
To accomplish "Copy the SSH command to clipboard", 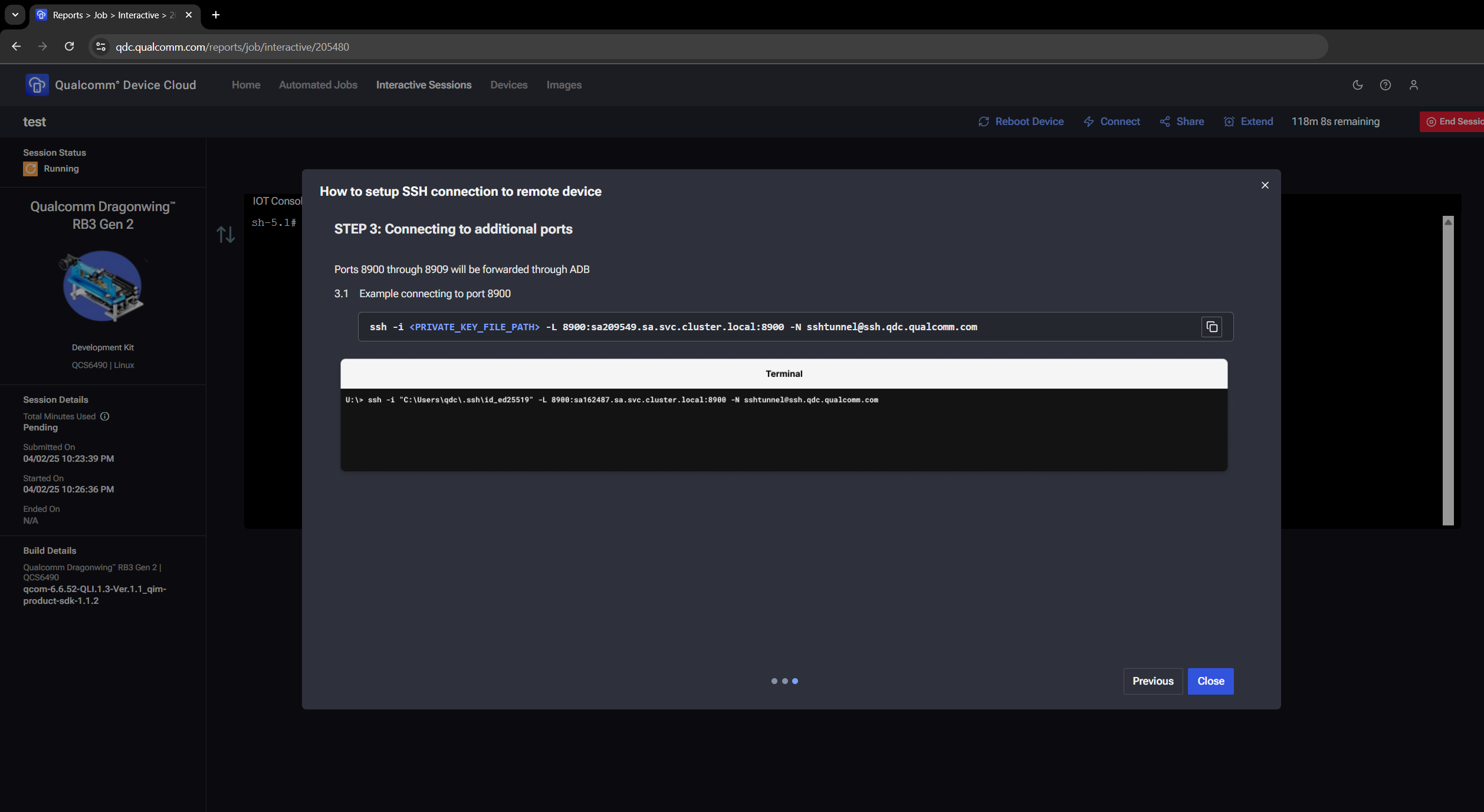I will [1212, 327].
